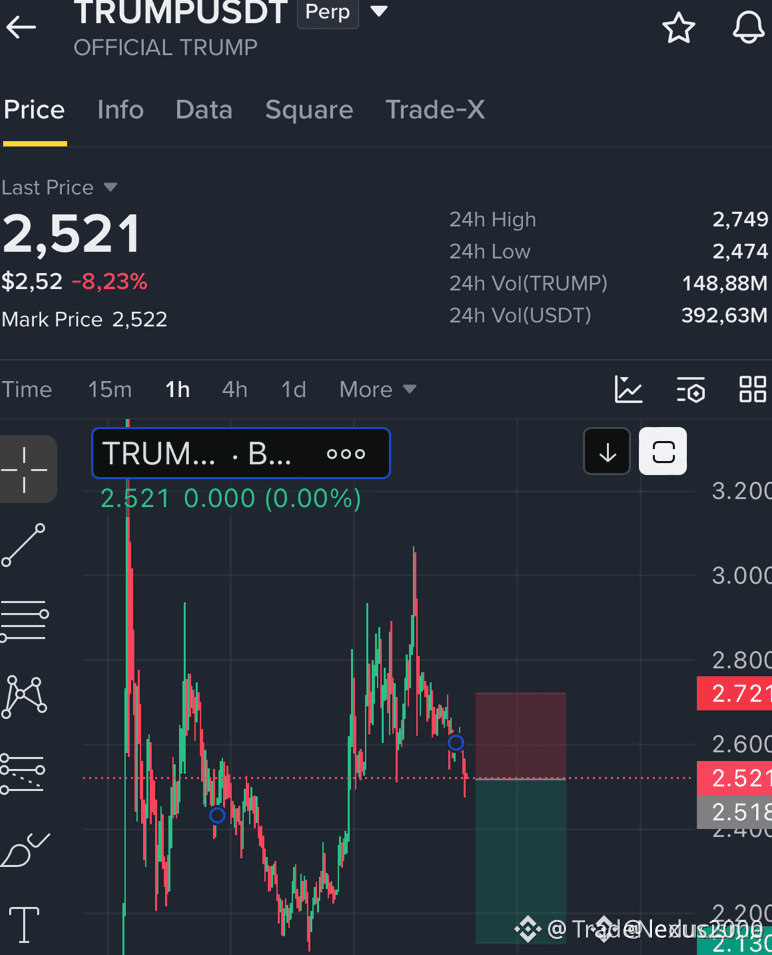Open the Price tab
Viewport: 772px width, 955px height.
[x=34, y=110]
